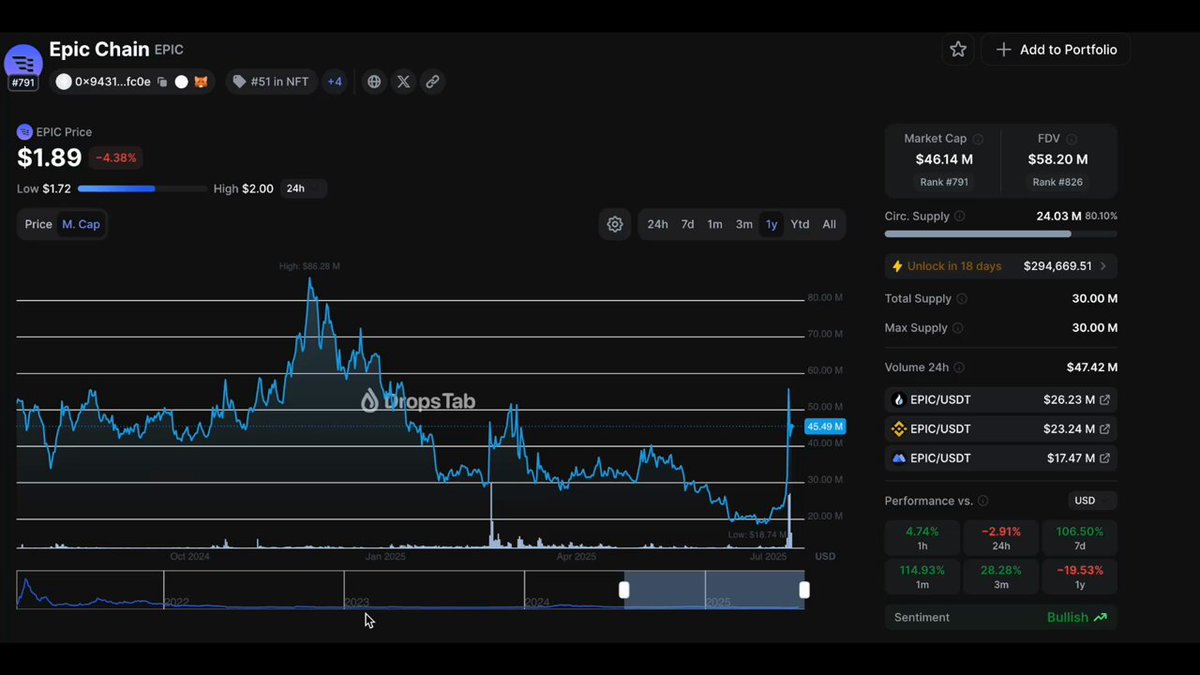The image size is (1200, 675).
Task: Click the 1m performance 114.93% cell
Action: [x=921, y=576]
